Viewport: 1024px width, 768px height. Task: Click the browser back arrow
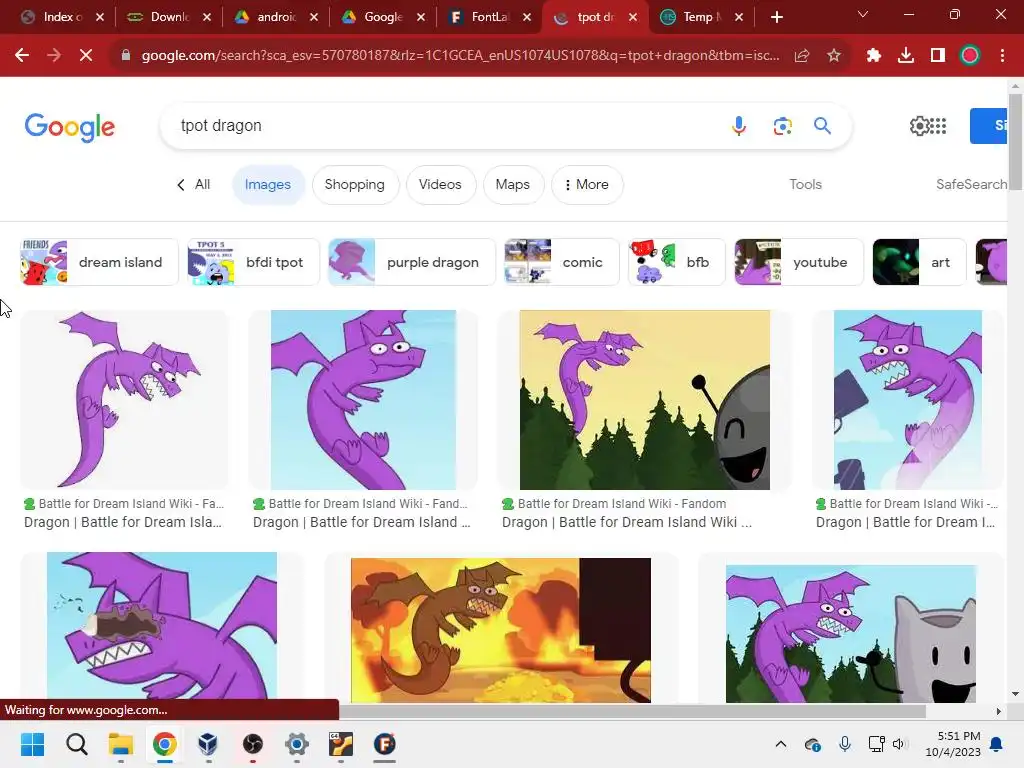pyautogui.click(x=22, y=56)
